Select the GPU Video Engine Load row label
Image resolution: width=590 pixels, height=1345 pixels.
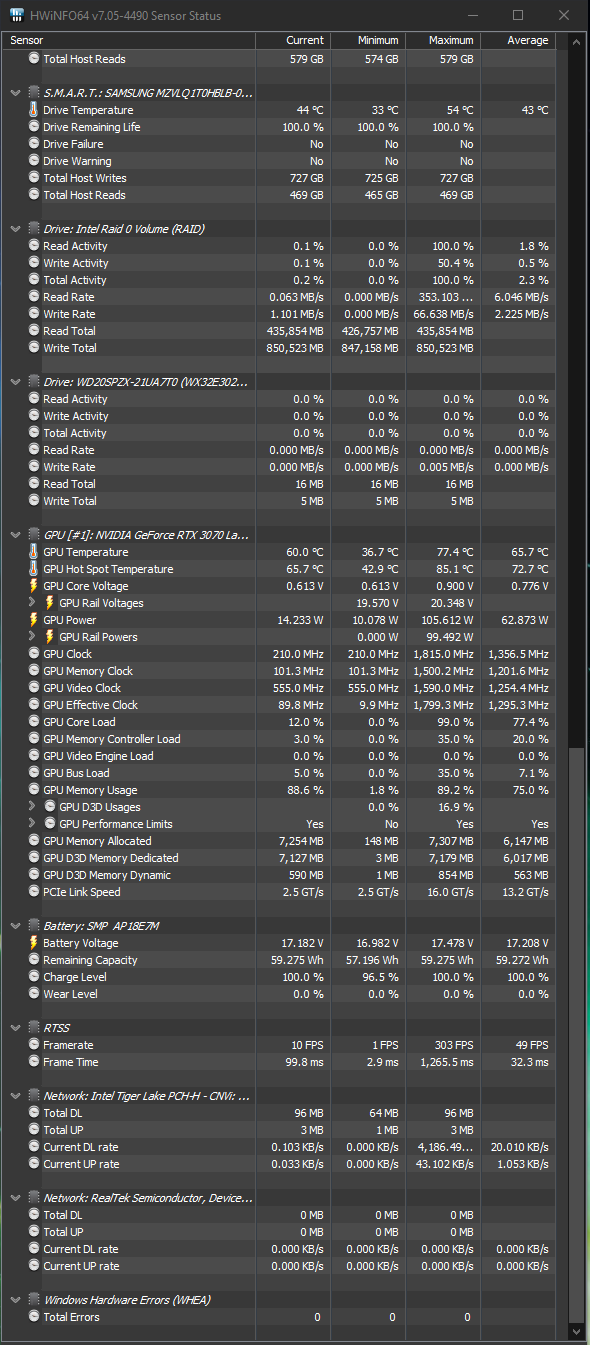(98, 756)
